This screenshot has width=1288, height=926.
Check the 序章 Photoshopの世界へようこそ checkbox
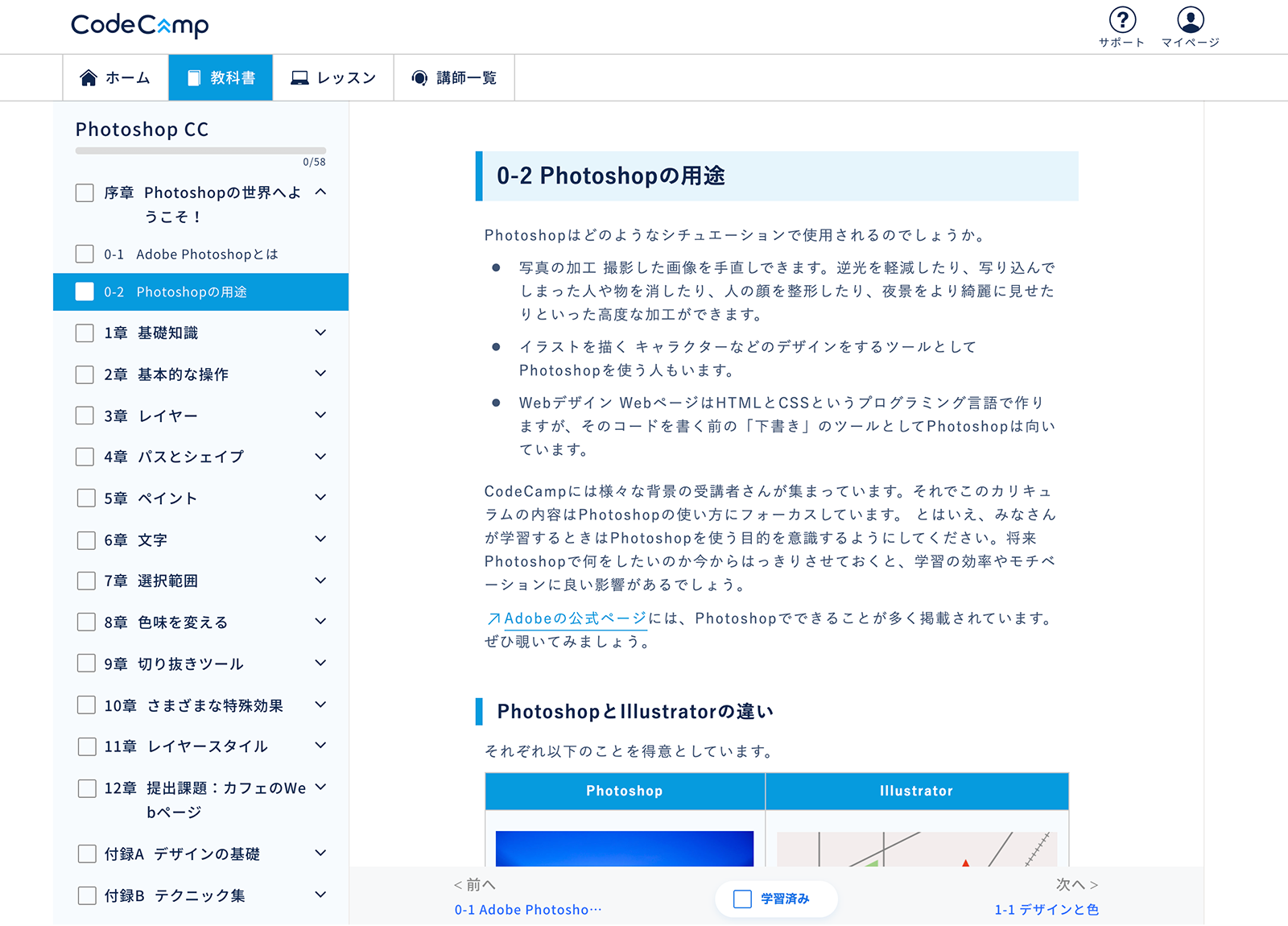(85, 192)
